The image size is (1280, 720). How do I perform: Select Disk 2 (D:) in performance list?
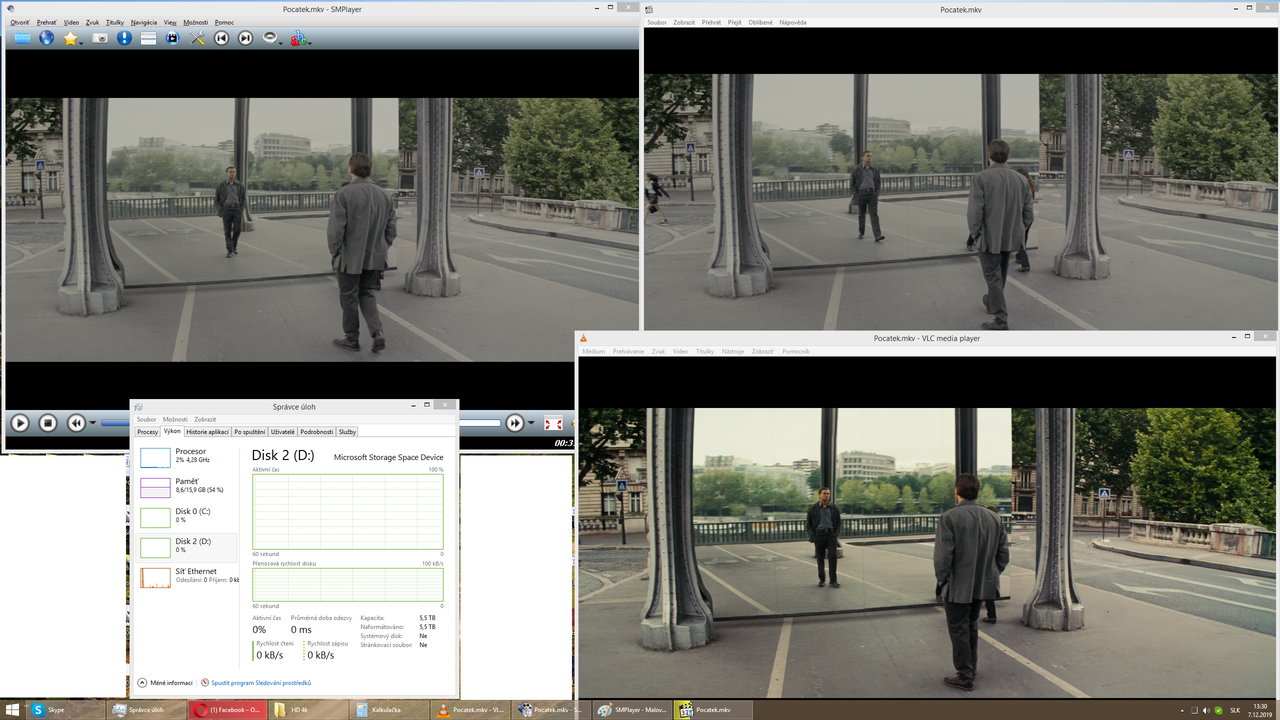coord(187,547)
